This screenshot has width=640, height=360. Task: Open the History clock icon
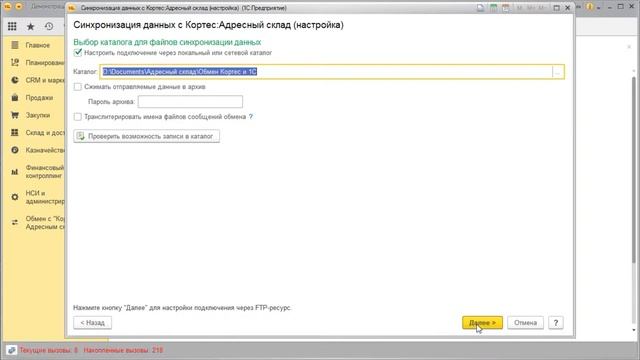pyautogui.click(x=49, y=27)
